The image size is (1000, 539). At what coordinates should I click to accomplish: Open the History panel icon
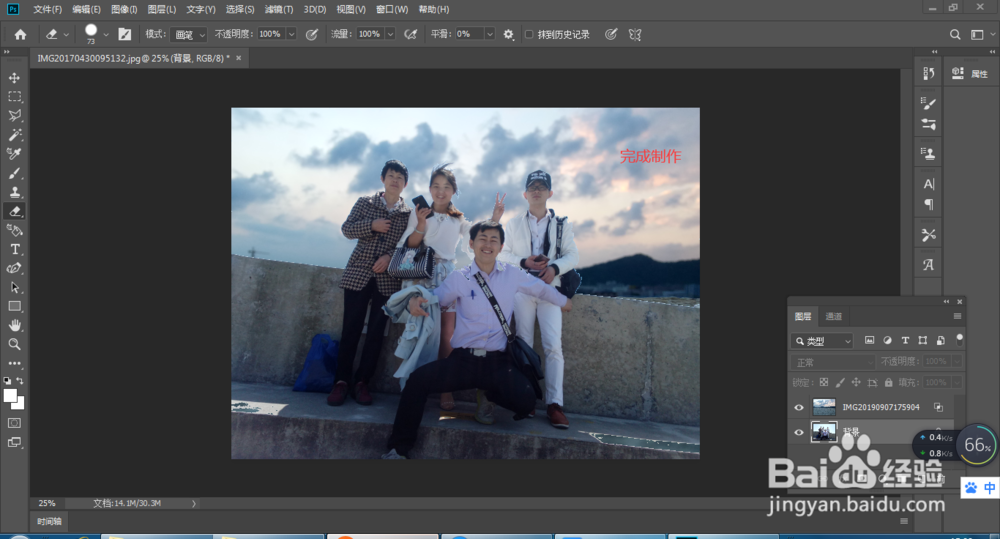click(x=929, y=73)
